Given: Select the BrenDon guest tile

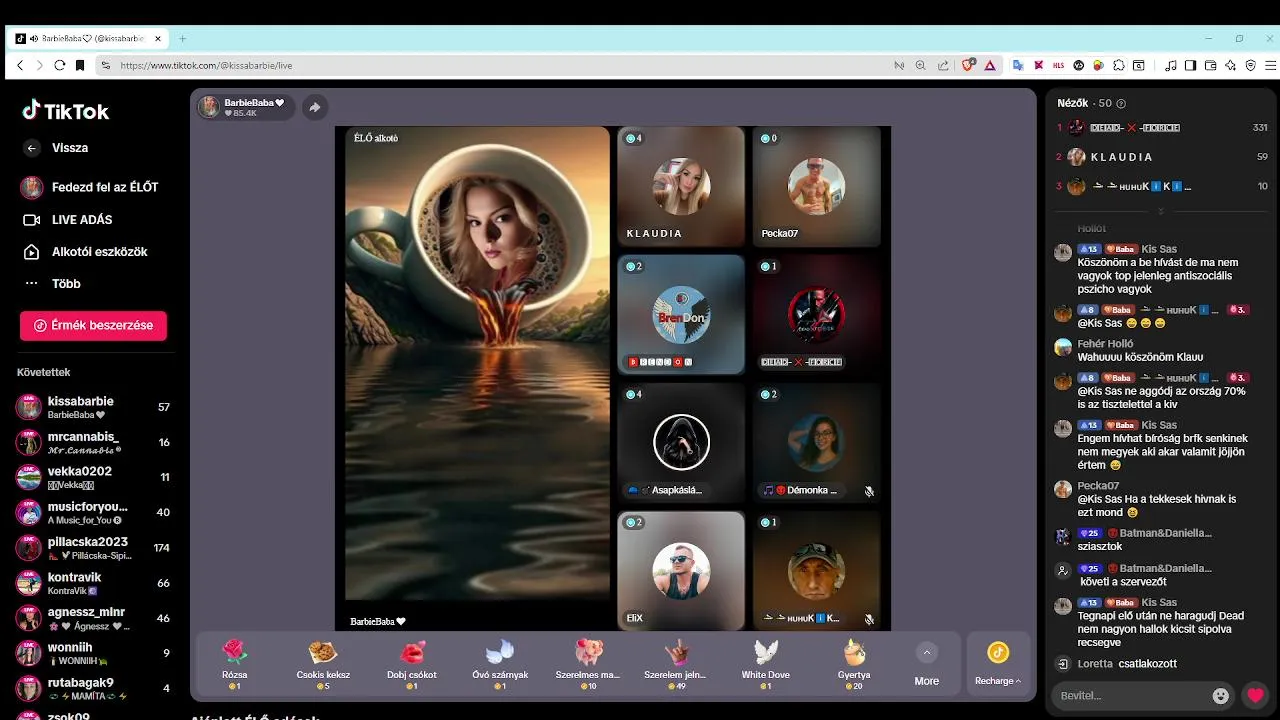Looking at the screenshot, I should pyautogui.click(x=681, y=315).
